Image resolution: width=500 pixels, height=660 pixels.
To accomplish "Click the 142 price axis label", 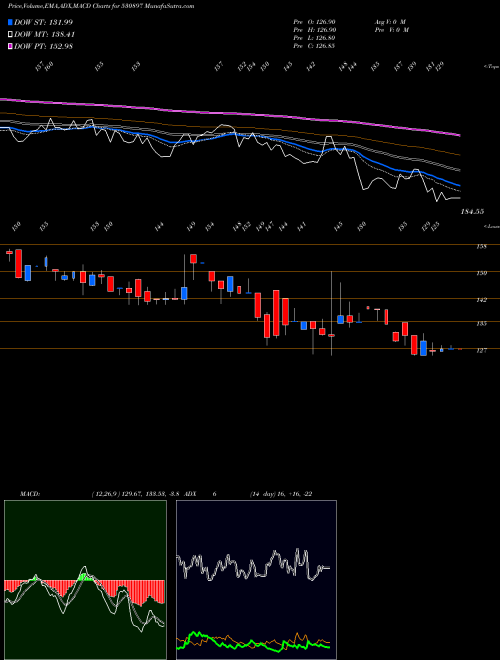I will coord(481,300).
